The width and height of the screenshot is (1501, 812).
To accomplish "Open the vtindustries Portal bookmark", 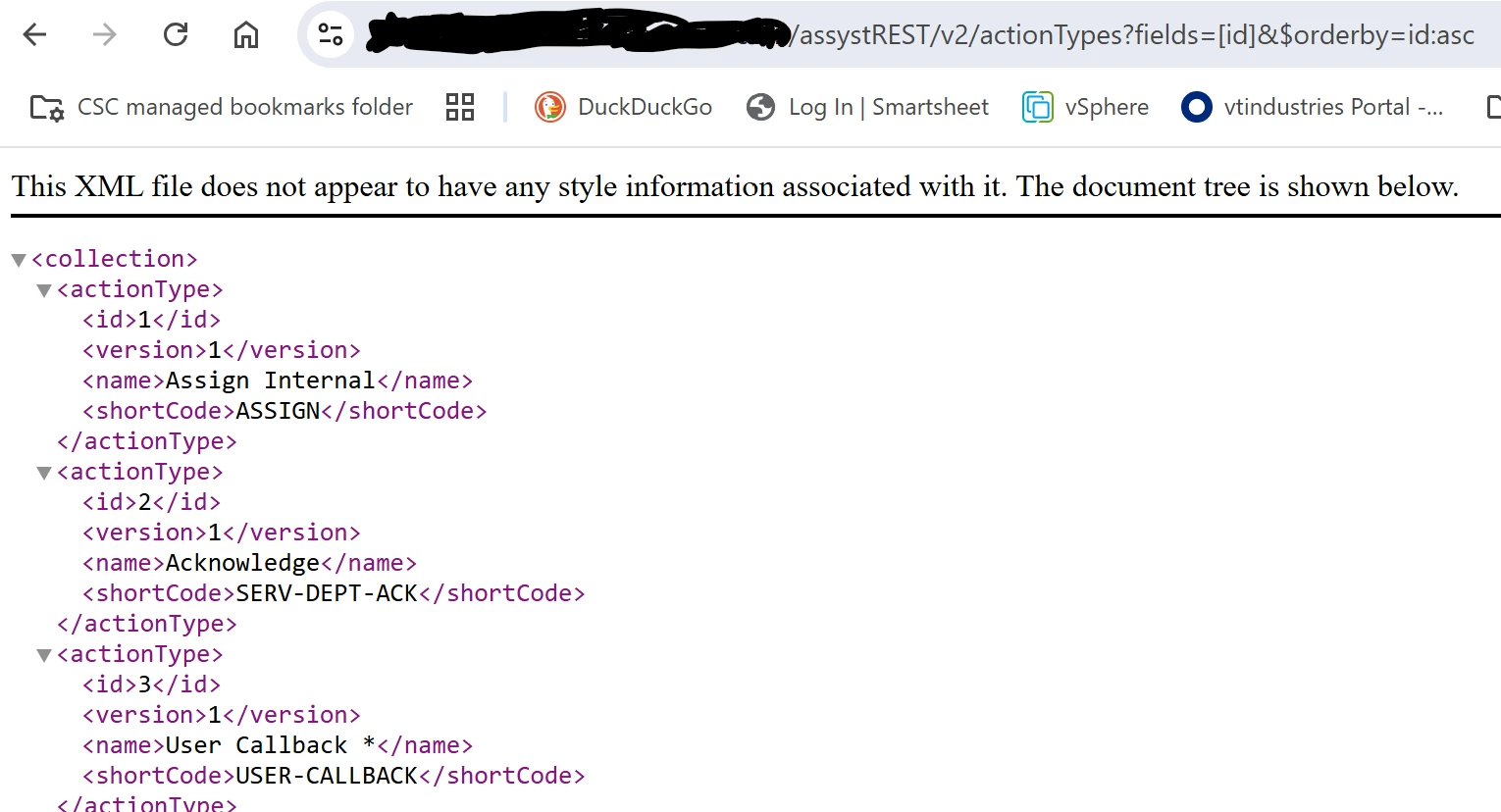I will tap(1313, 107).
